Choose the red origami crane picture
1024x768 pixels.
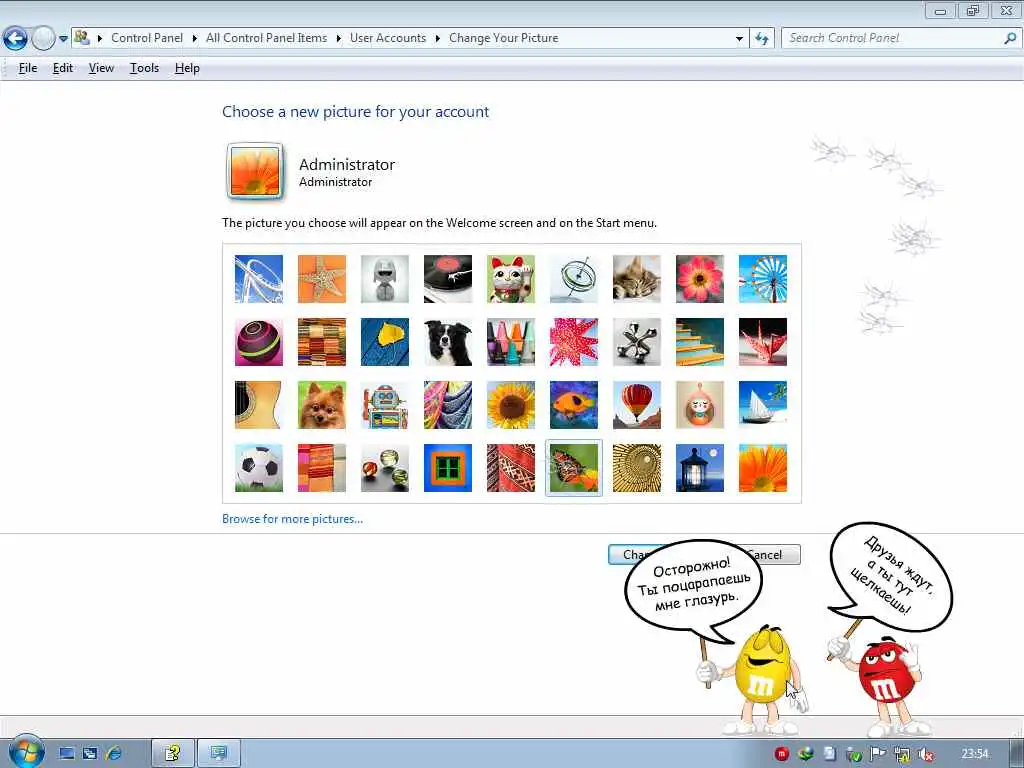[763, 342]
